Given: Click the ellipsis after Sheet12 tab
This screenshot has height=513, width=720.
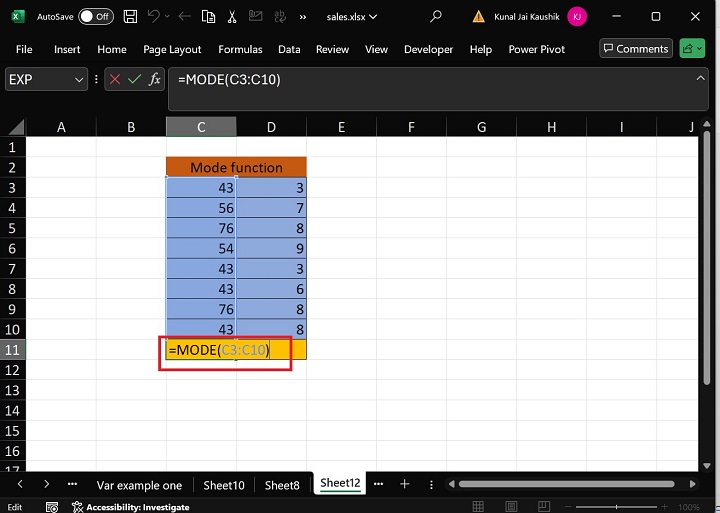Looking at the screenshot, I should pos(378,484).
